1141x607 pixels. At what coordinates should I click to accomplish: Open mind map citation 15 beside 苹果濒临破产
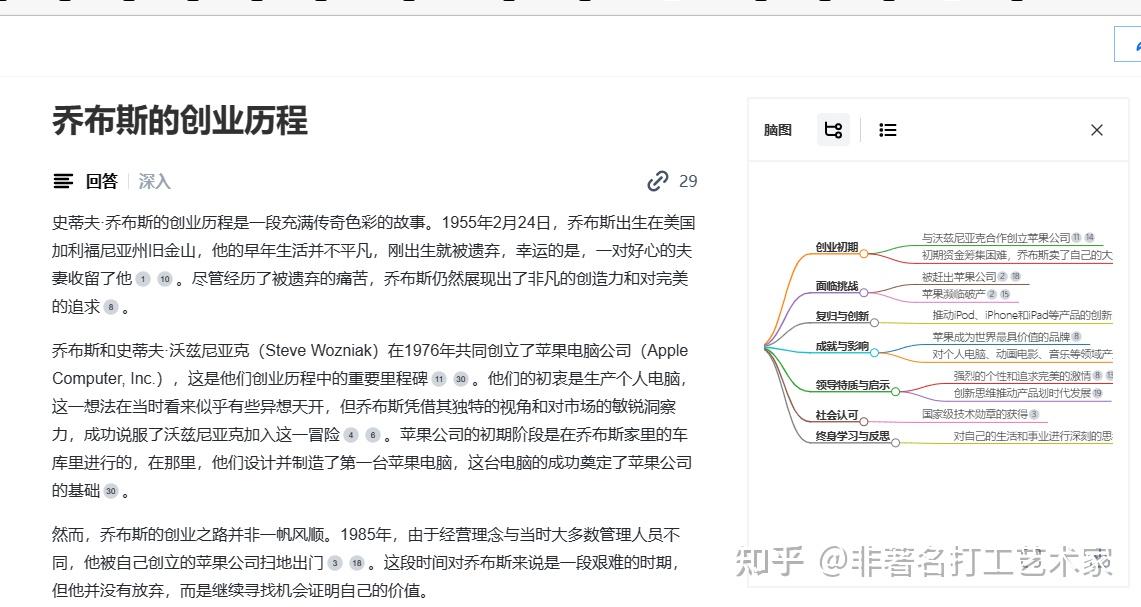pos(1005,294)
